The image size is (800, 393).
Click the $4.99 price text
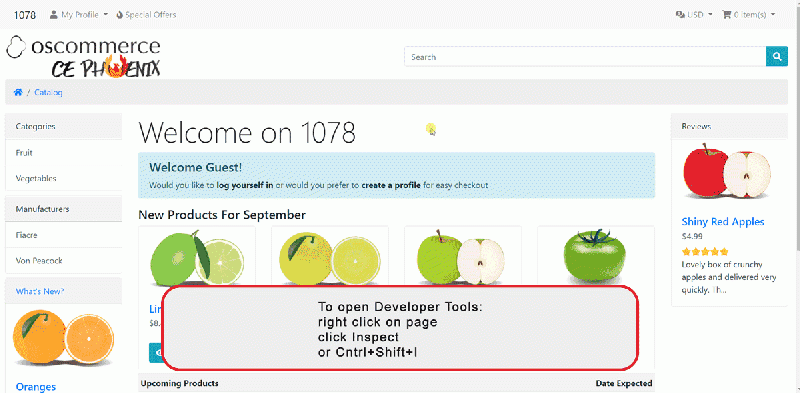tap(692, 236)
